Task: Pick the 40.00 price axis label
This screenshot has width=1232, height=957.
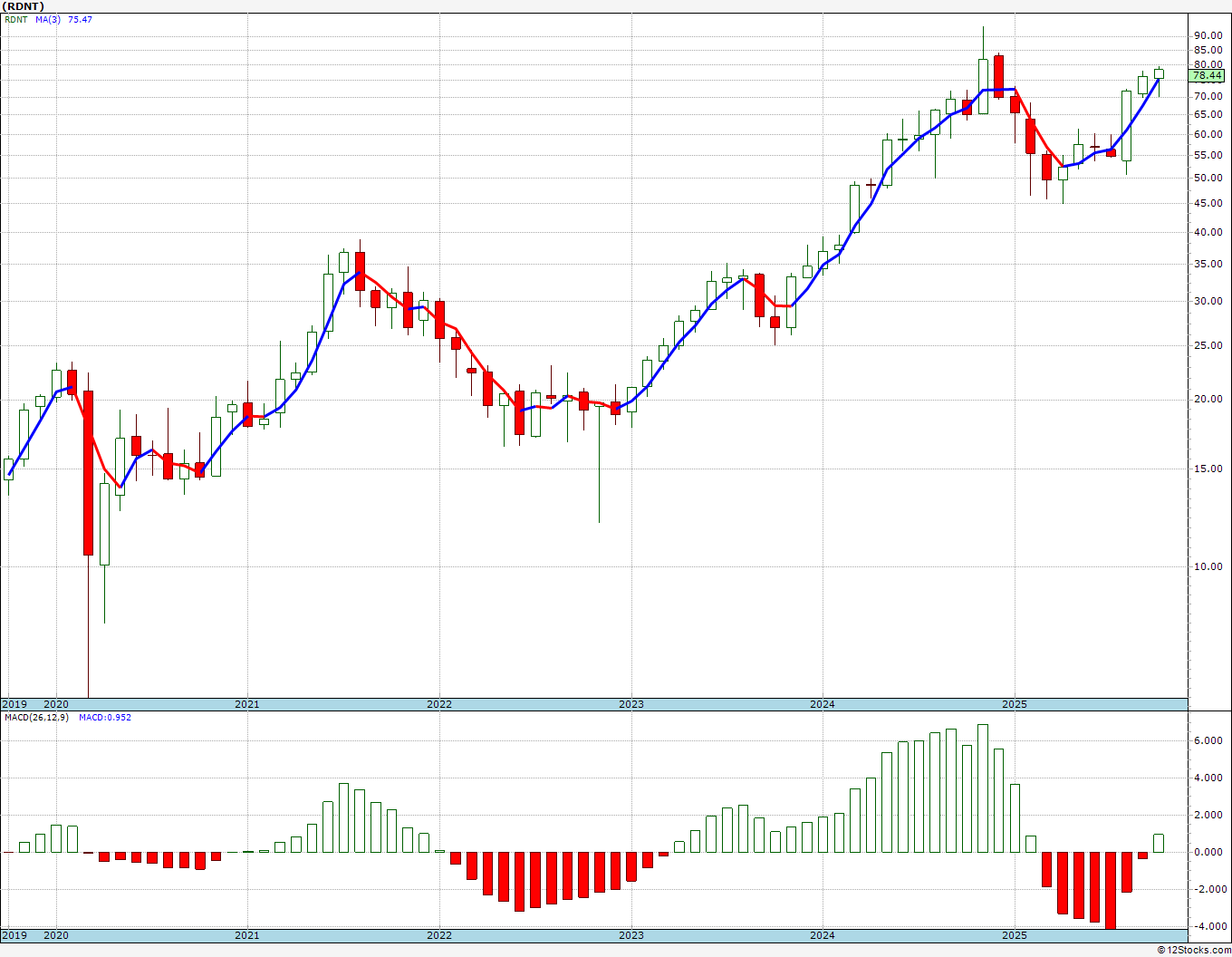Action: [1208, 232]
